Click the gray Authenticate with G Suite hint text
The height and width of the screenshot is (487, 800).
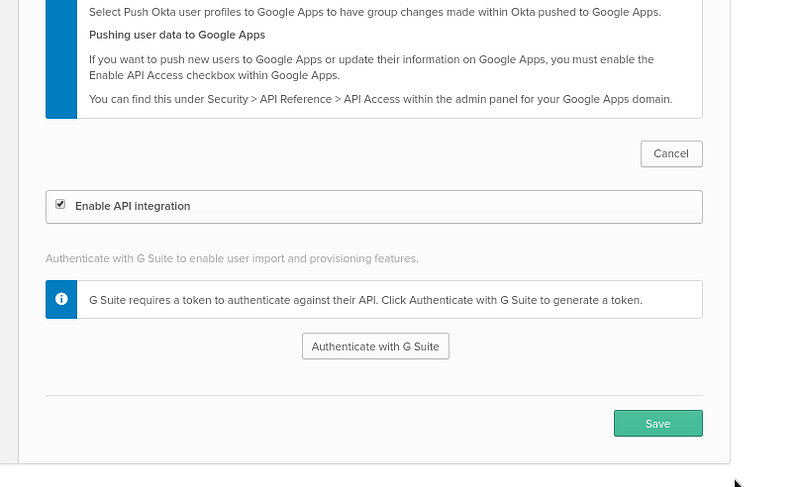click(x=232, y=259)
